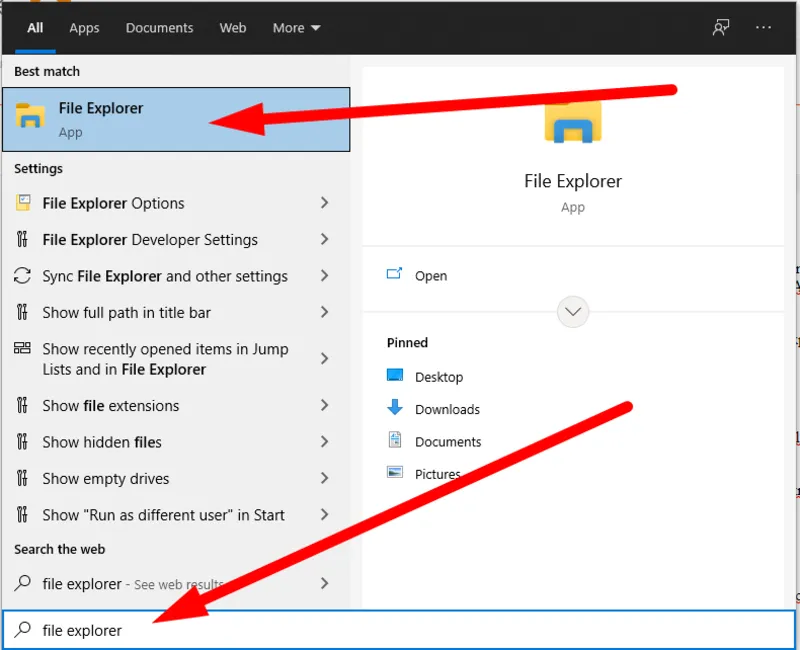Click the 'Downloads' pinned item label
Screen dimensions: 800x650
[x=447, y=409]
